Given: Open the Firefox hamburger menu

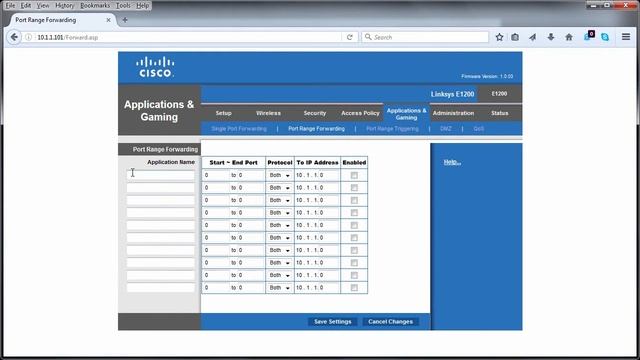Looking at the screenshot, I should tap(626, 37).
